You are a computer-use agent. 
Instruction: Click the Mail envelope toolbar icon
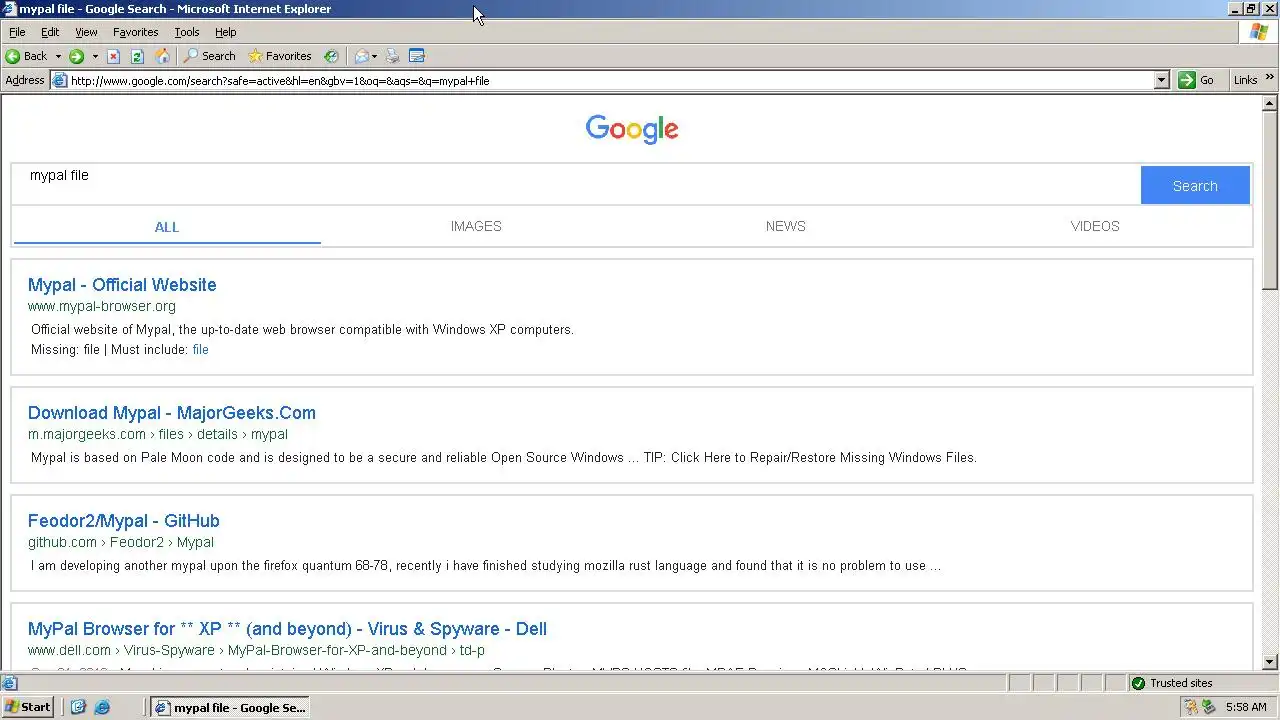point(361,56)
